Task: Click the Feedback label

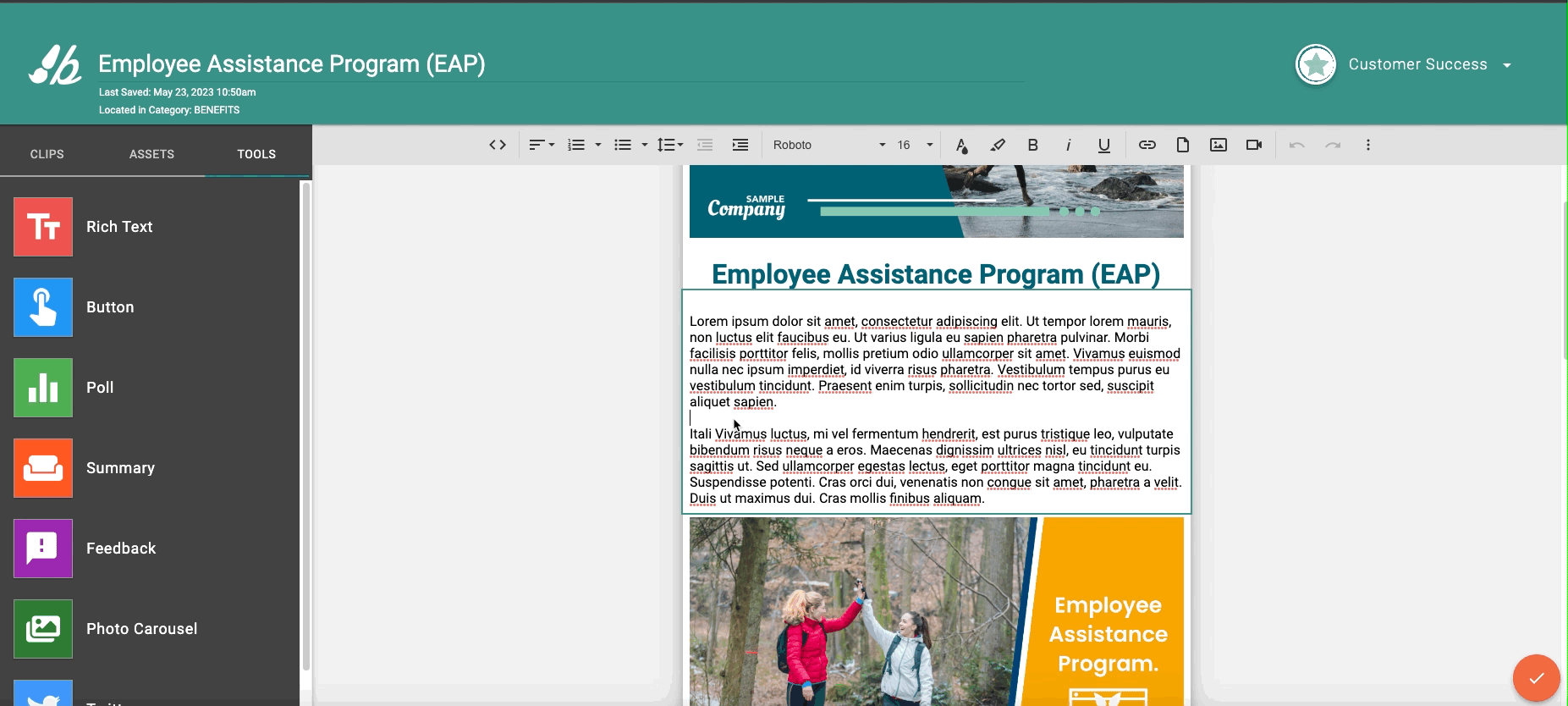Action: tap(121, 549)
